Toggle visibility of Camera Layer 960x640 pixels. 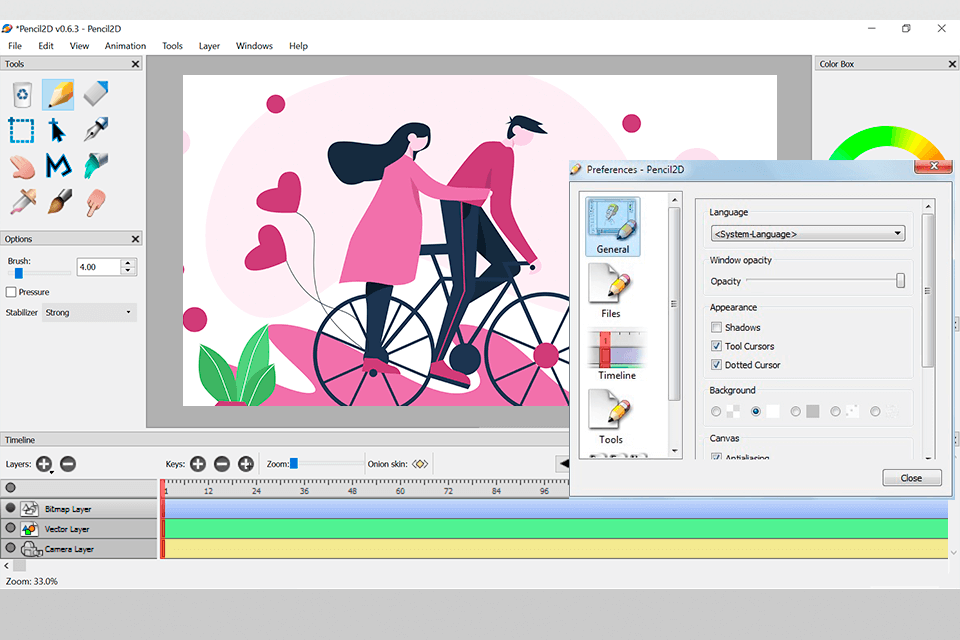tap(10, 548)
